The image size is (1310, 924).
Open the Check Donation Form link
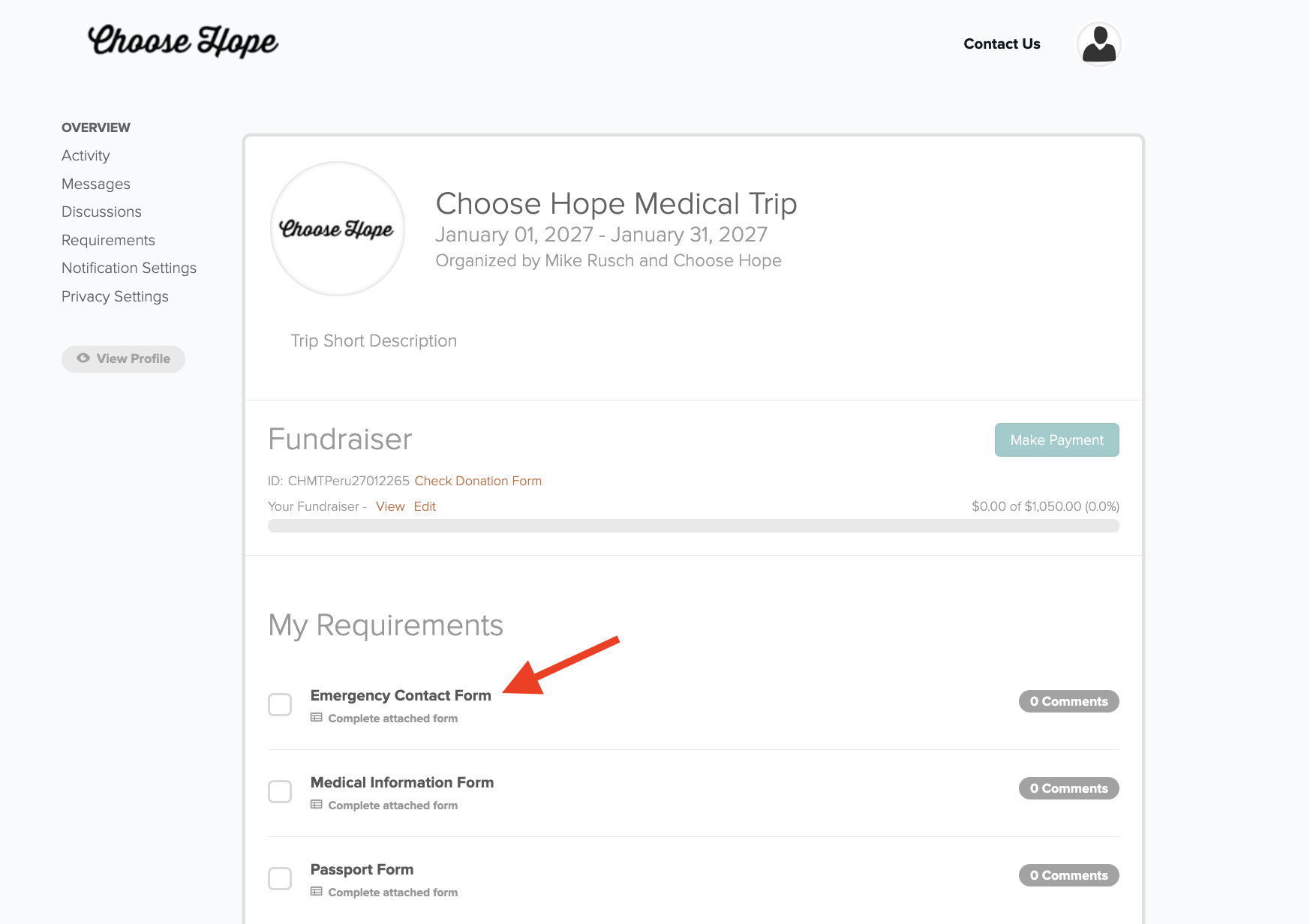[x=478, y=481]
